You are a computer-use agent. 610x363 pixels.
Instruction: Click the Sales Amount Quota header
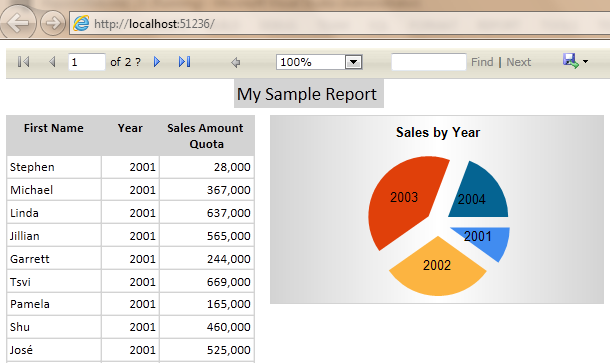pyautogui.click(x=206, y=136)
